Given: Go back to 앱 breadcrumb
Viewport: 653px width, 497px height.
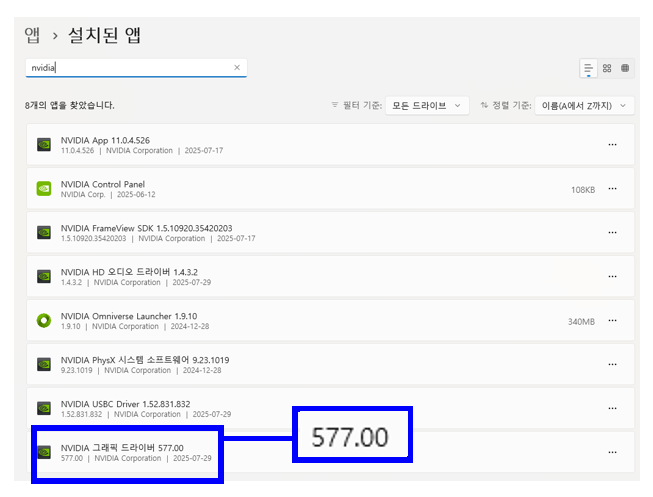Looking at the screenshot, I should [33, 36].
